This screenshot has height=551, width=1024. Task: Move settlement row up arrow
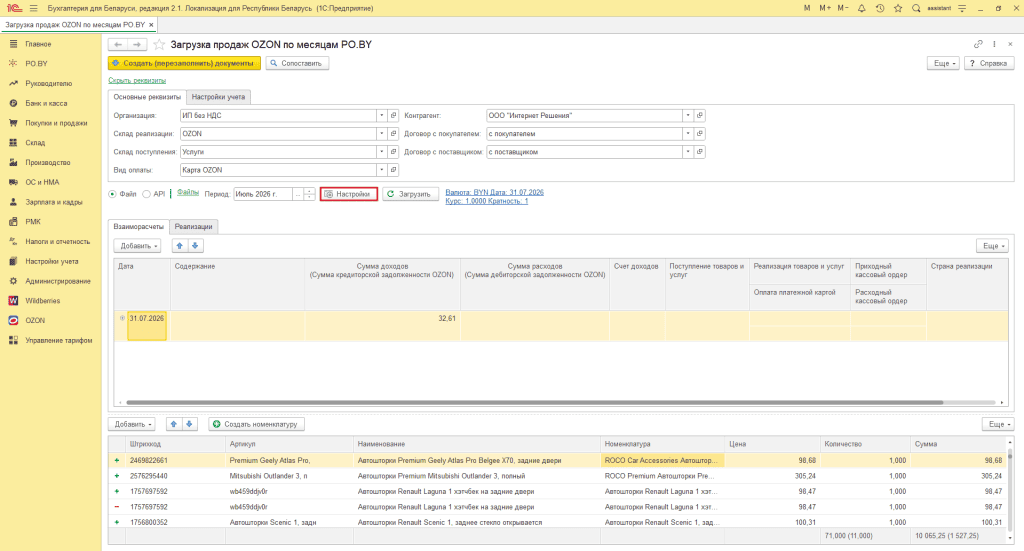[x=180, y=245]
